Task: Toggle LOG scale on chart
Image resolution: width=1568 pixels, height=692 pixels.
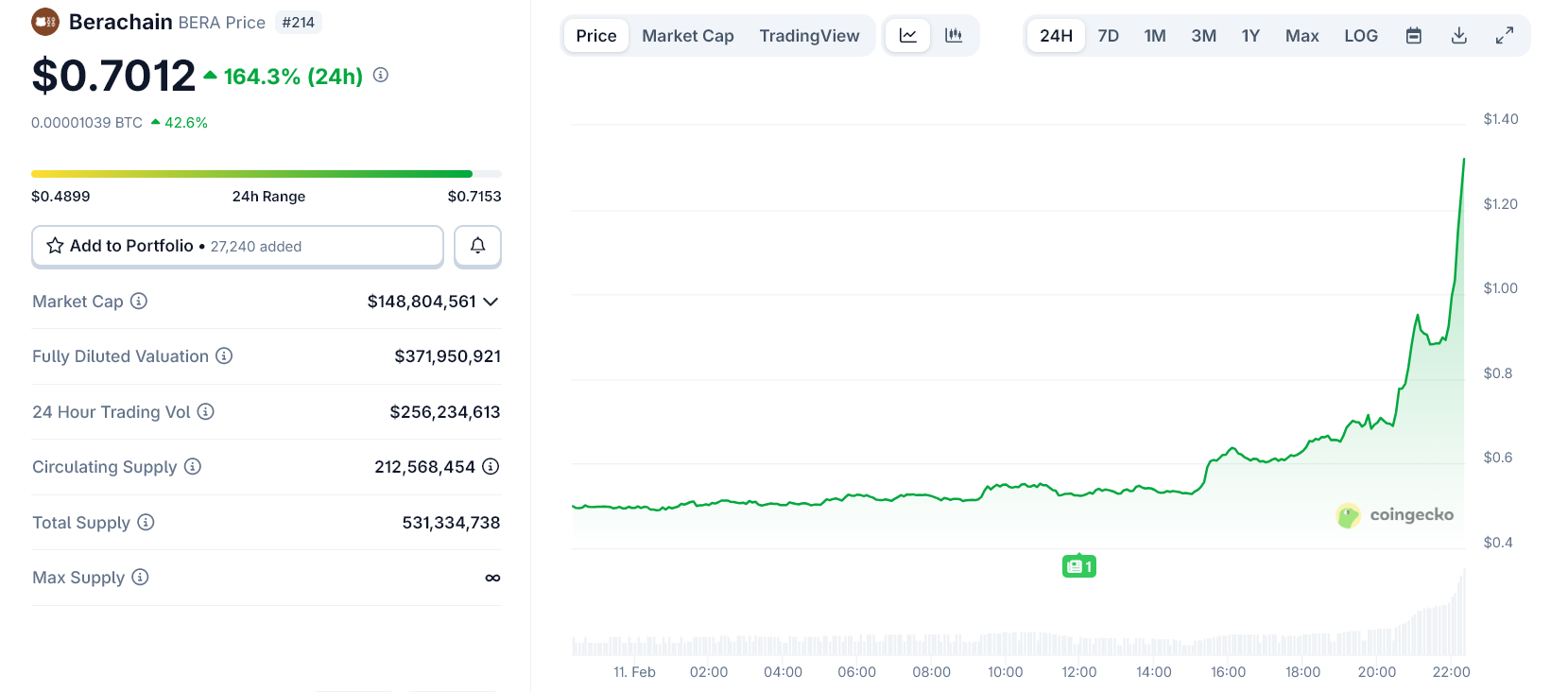Action: pos(1360,36)
